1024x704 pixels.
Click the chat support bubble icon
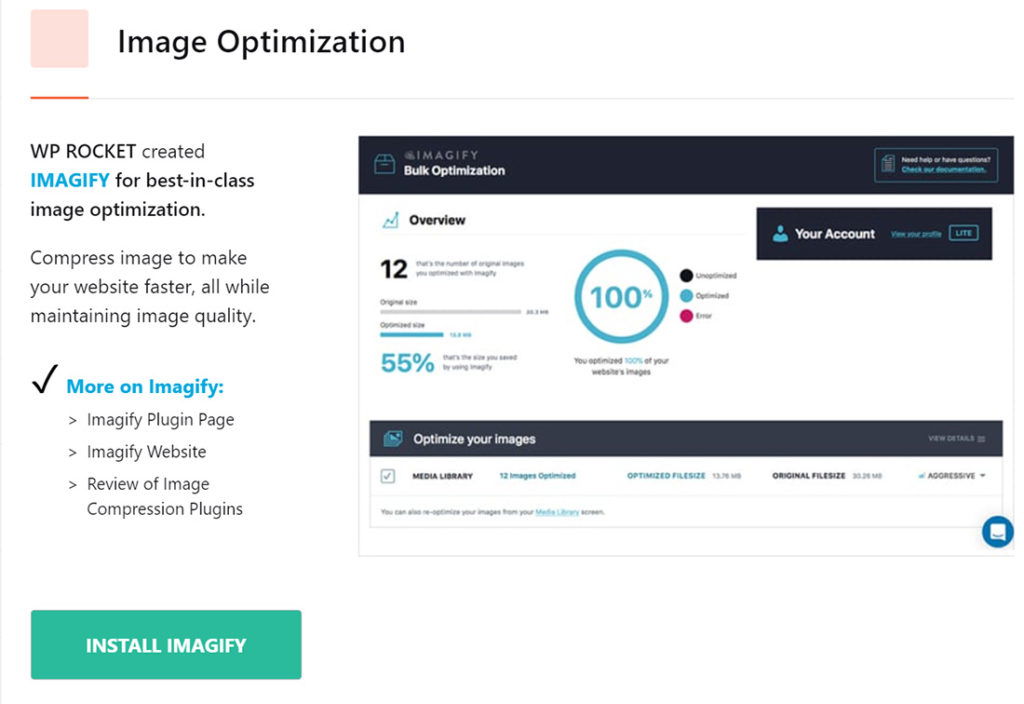pos(997,532)
